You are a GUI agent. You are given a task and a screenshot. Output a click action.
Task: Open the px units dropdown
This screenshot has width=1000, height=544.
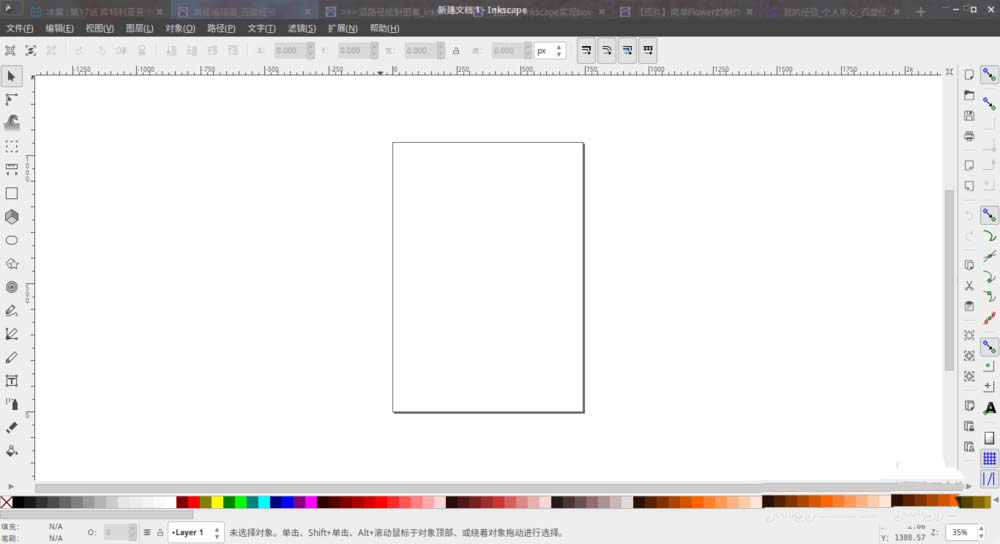[550, 50]
